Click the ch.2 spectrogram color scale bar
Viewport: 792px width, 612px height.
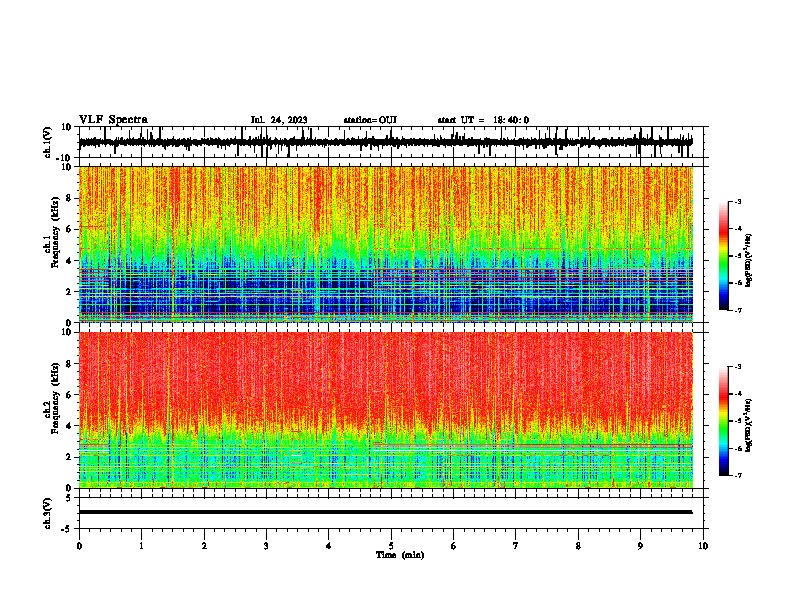pos(723,421)
